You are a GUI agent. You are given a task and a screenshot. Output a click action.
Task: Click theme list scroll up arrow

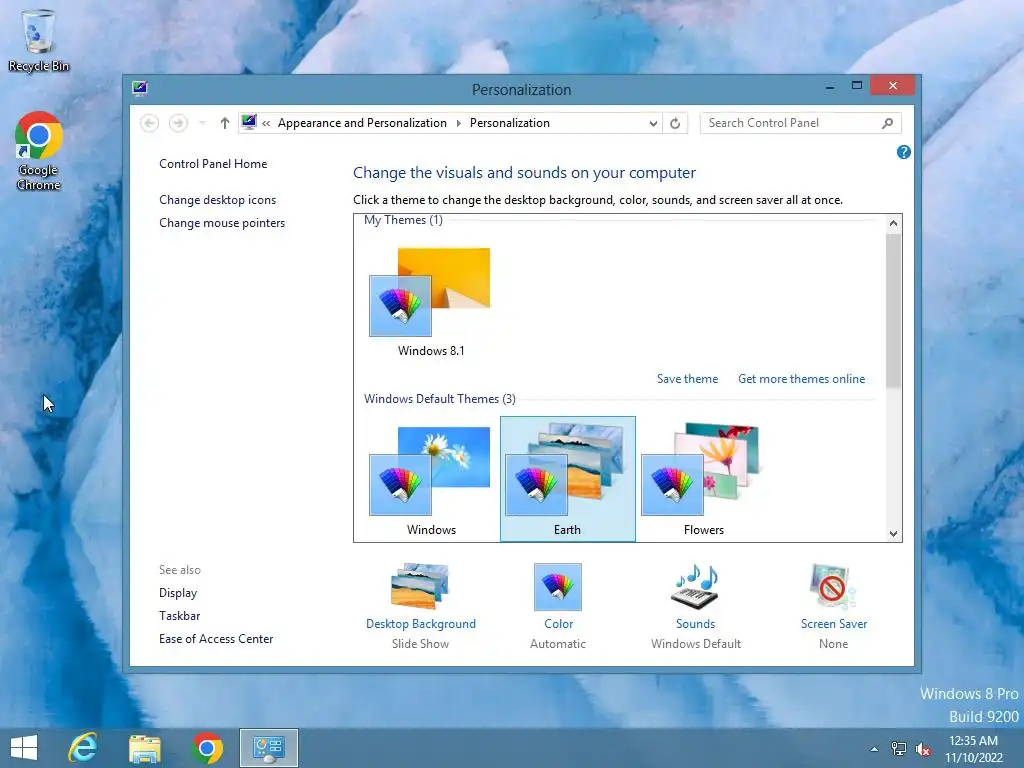click(893, 223)
